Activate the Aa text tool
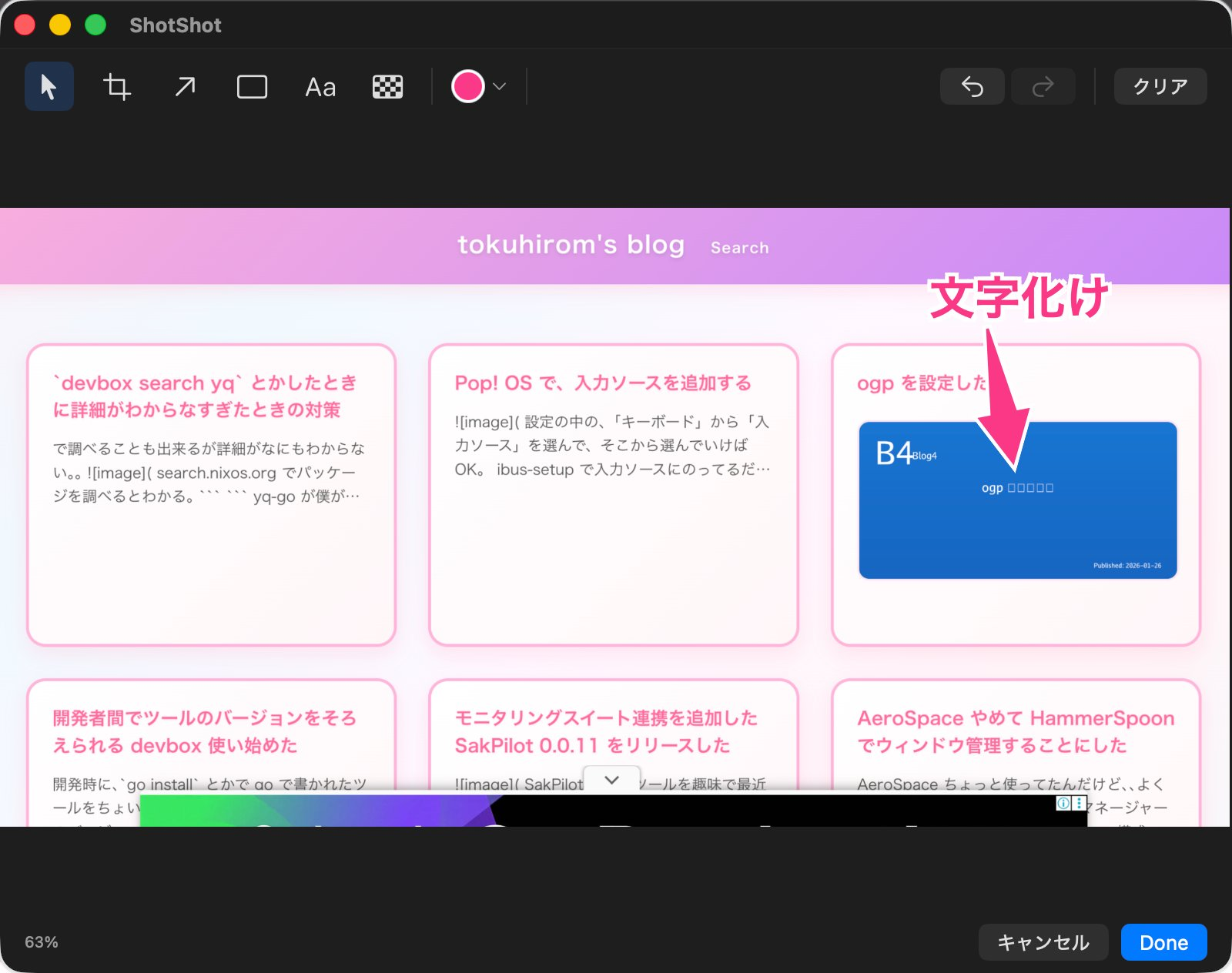Screen dimensions: 1232x973 pyautogui.click(x=320, y=87)
